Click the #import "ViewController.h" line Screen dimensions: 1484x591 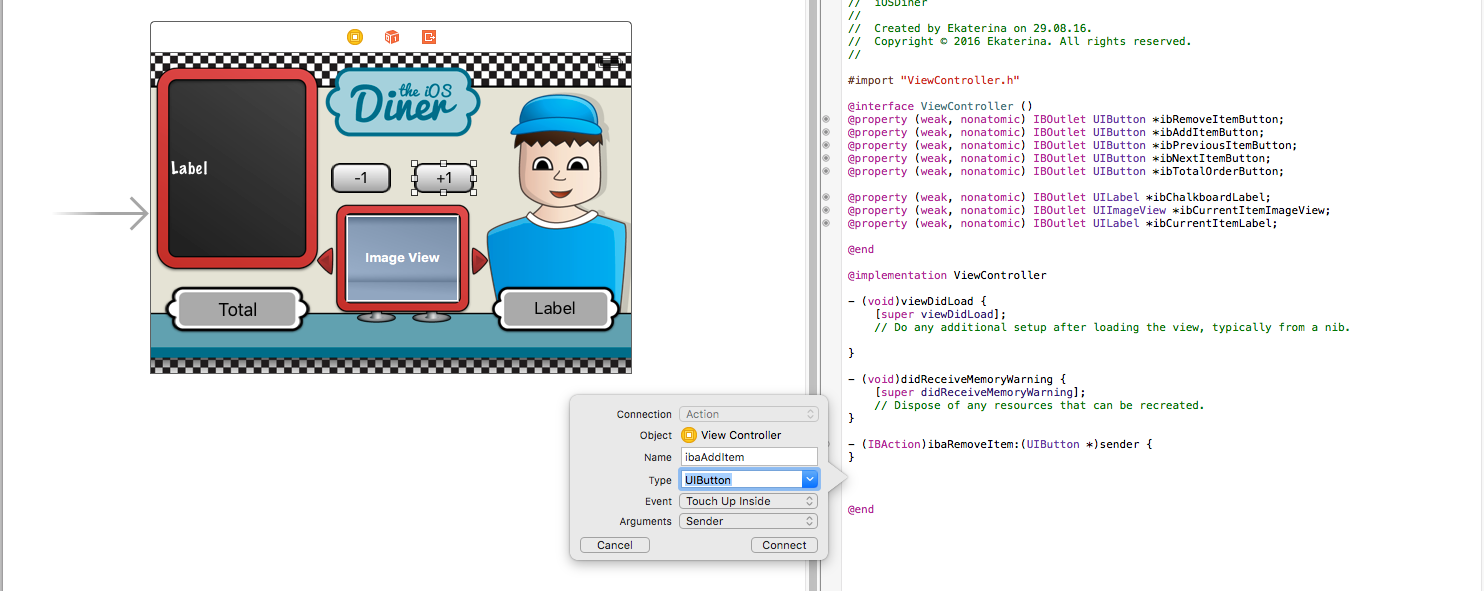[933, 80]
